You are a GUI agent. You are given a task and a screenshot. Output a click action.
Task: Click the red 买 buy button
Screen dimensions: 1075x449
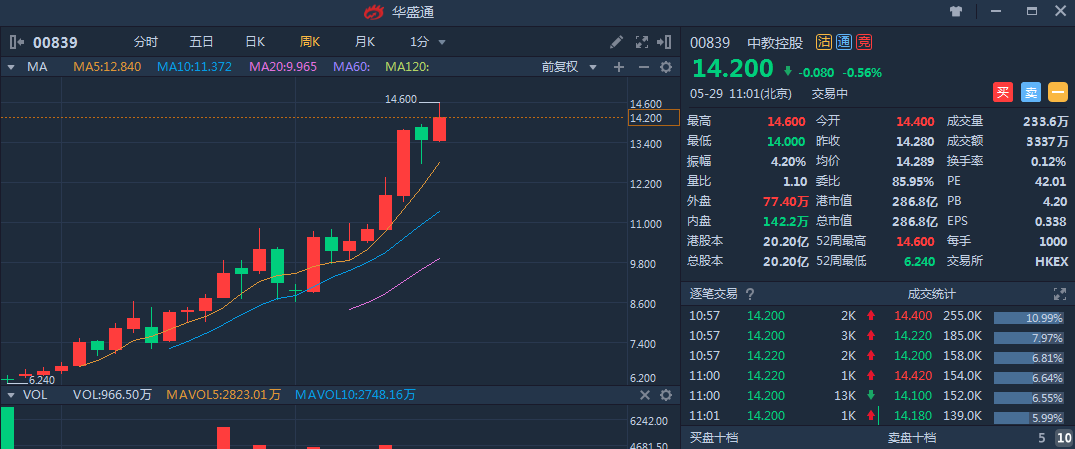pyautogui.click(x=1003, y=92)
